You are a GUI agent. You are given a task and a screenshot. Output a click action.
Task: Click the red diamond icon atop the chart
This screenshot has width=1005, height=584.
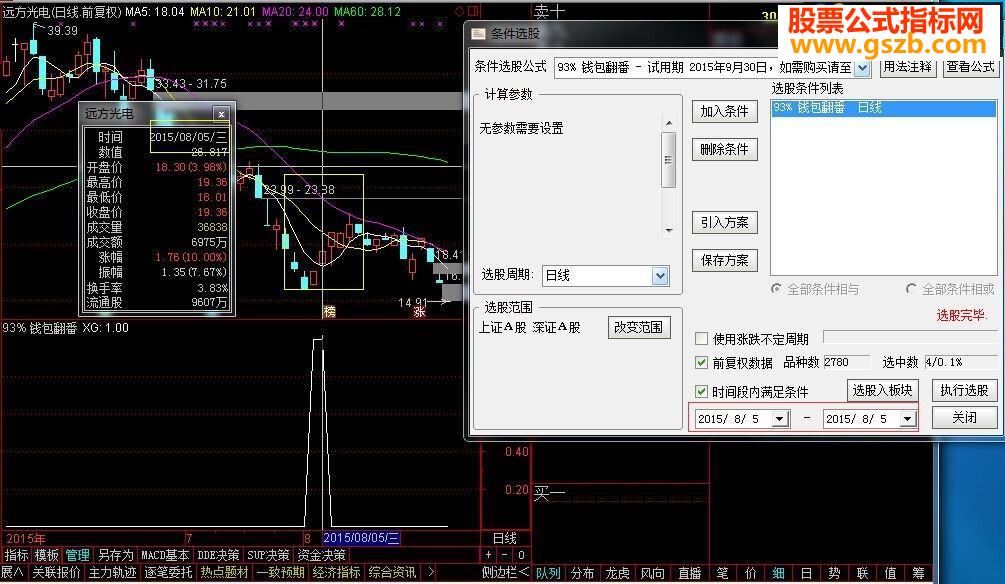point(459,11)
